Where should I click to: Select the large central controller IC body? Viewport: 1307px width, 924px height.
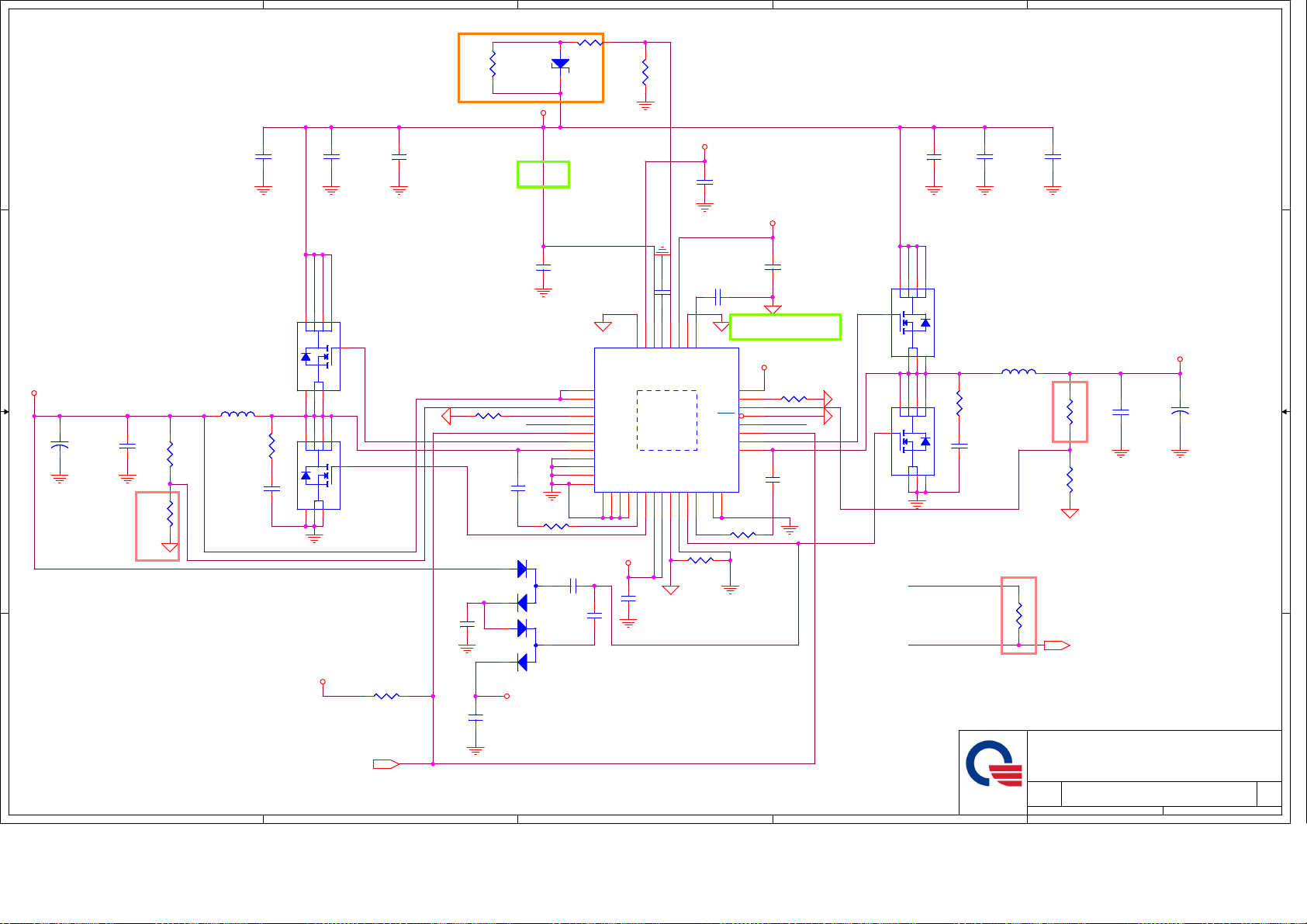click(x=666, y=420)
